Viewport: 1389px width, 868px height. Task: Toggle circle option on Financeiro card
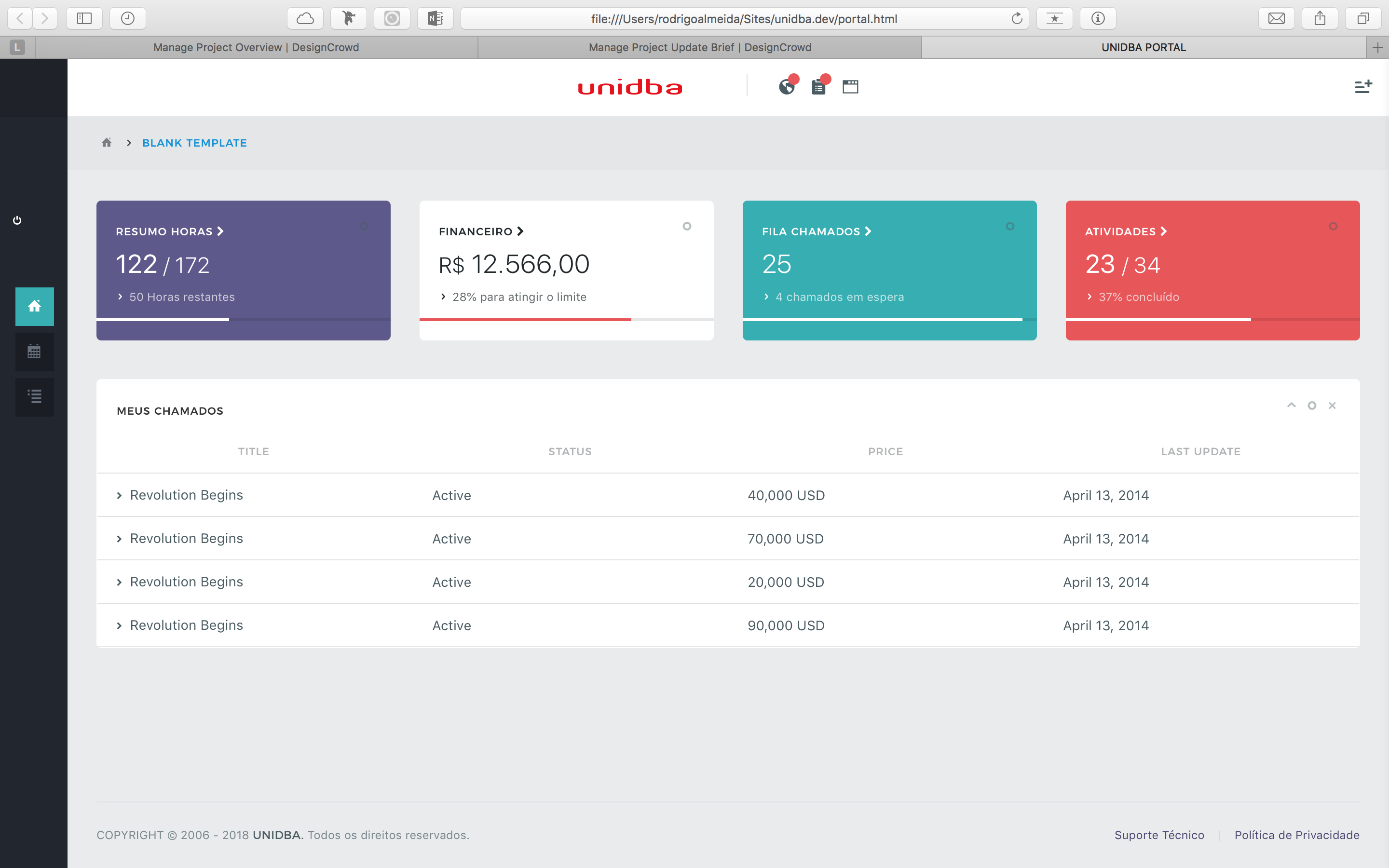coord(687,226)
